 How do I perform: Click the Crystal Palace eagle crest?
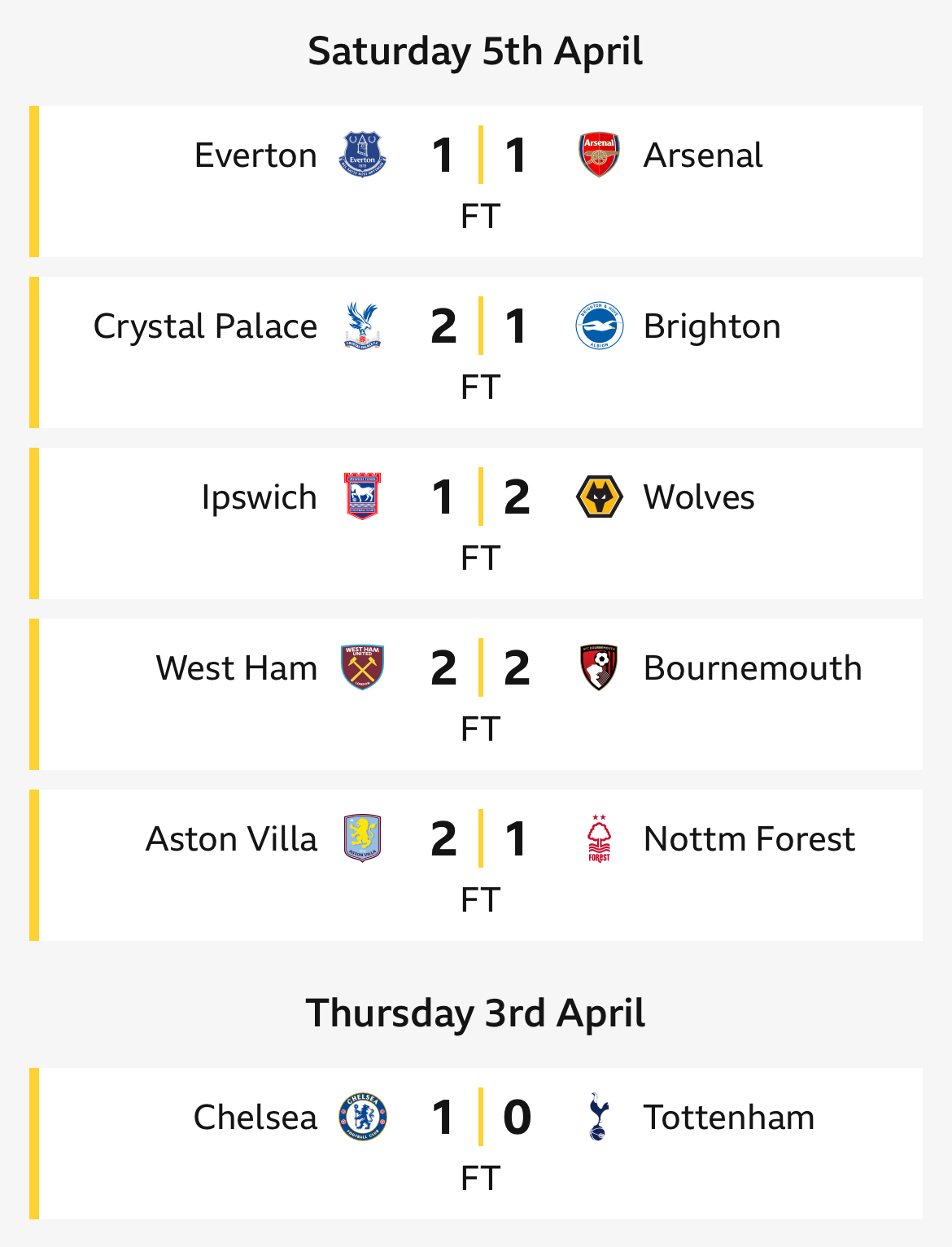point(362,326)
